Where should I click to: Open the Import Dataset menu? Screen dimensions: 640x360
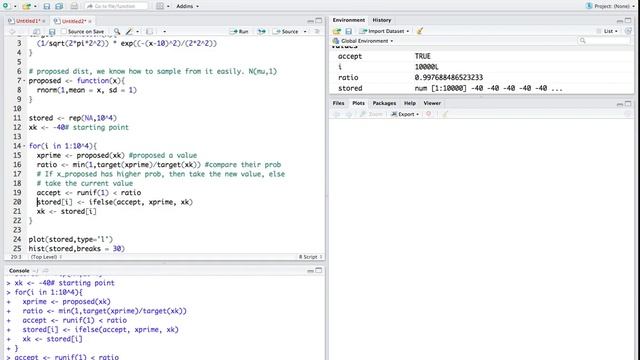coord(384,31)
